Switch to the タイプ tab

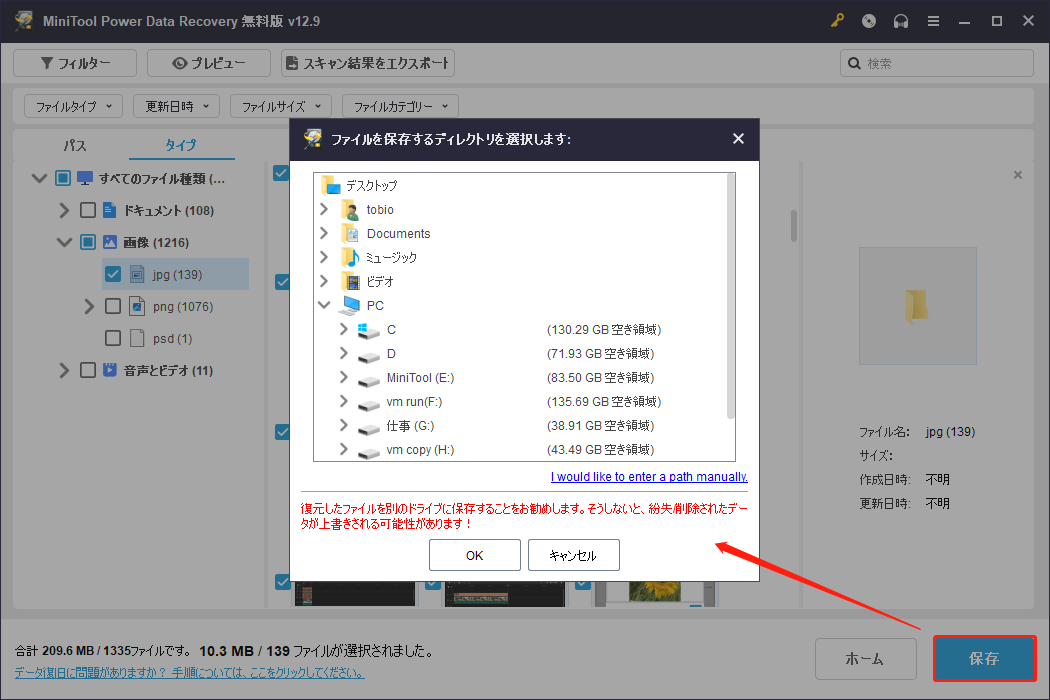[181, 145]
